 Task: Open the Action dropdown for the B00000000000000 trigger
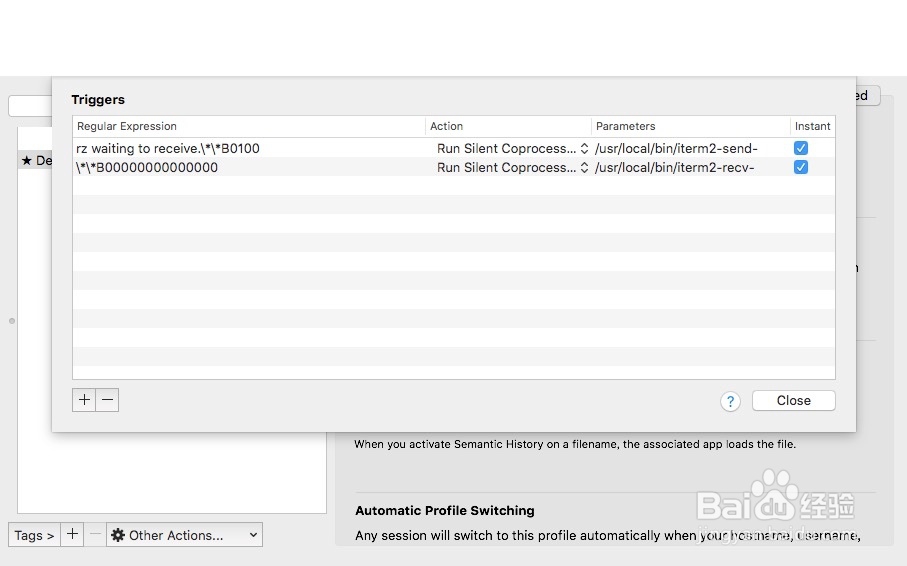click(512, 167)
